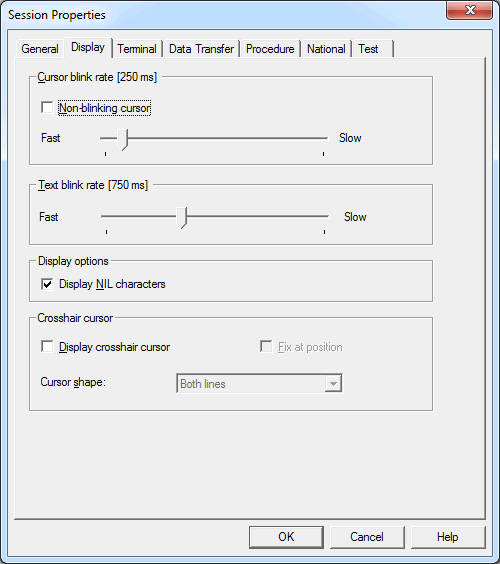The width and height of the screenshot is (500, 564).
Task: Close the Session Properties dialog
Action: pos(469,10)
